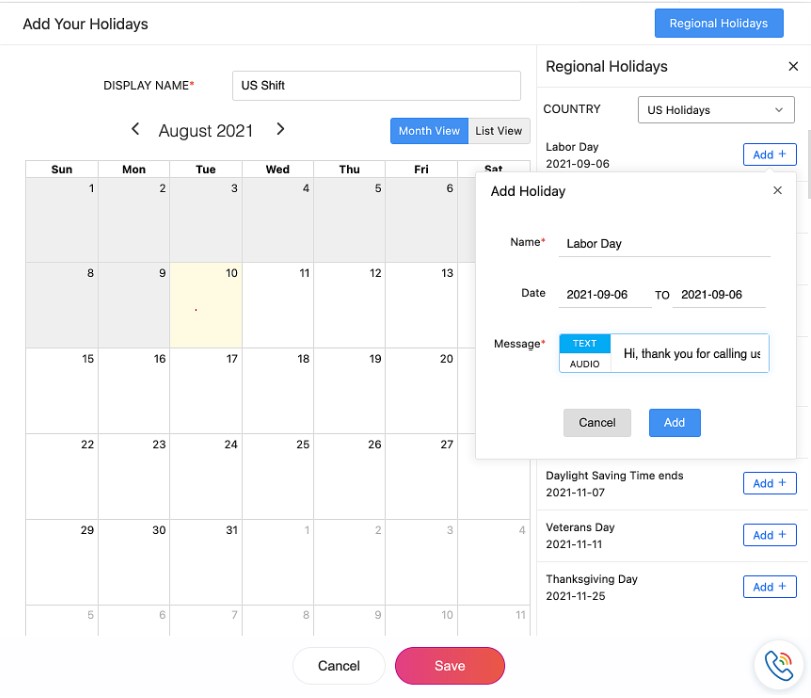Close the Add Holiday dialog
811x698 pixels.
pyautogui.click(x=777, y=190)
